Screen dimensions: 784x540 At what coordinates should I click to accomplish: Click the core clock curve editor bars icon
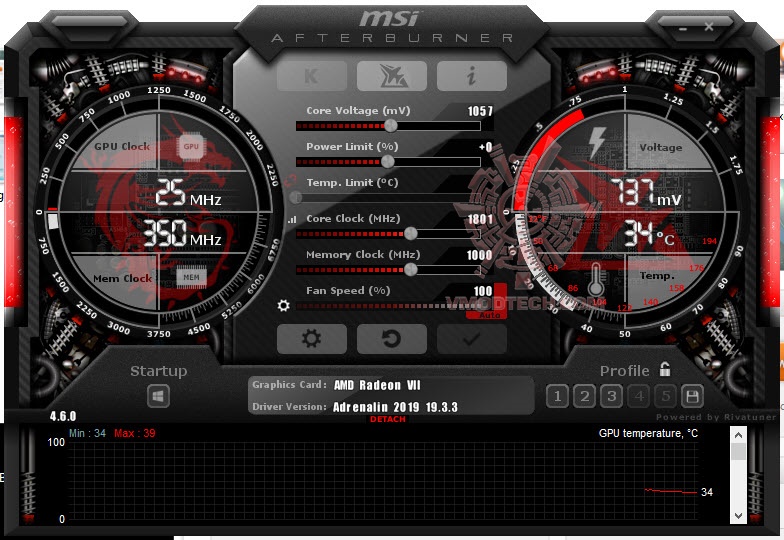tap(292, 219)
